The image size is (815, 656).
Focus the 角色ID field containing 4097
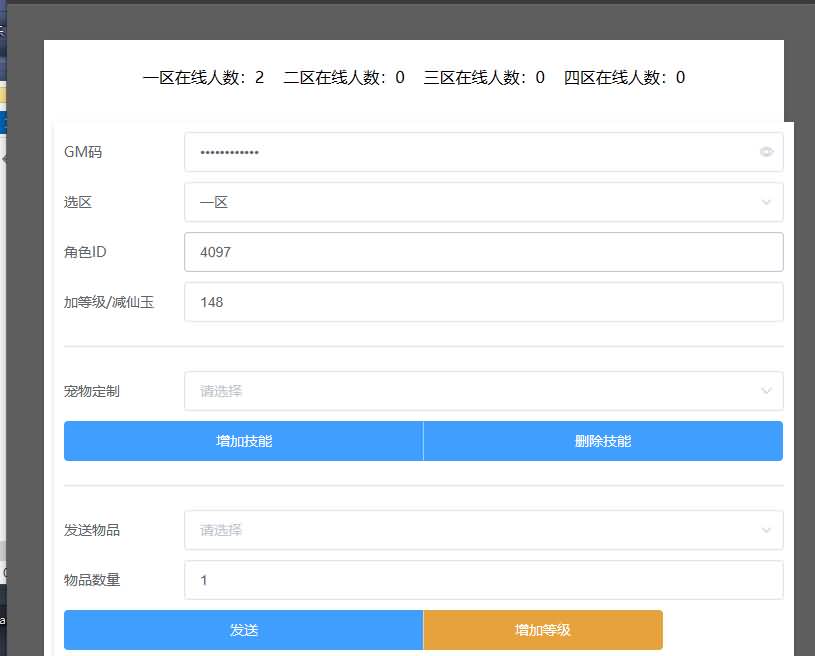(x=483, y=252)
